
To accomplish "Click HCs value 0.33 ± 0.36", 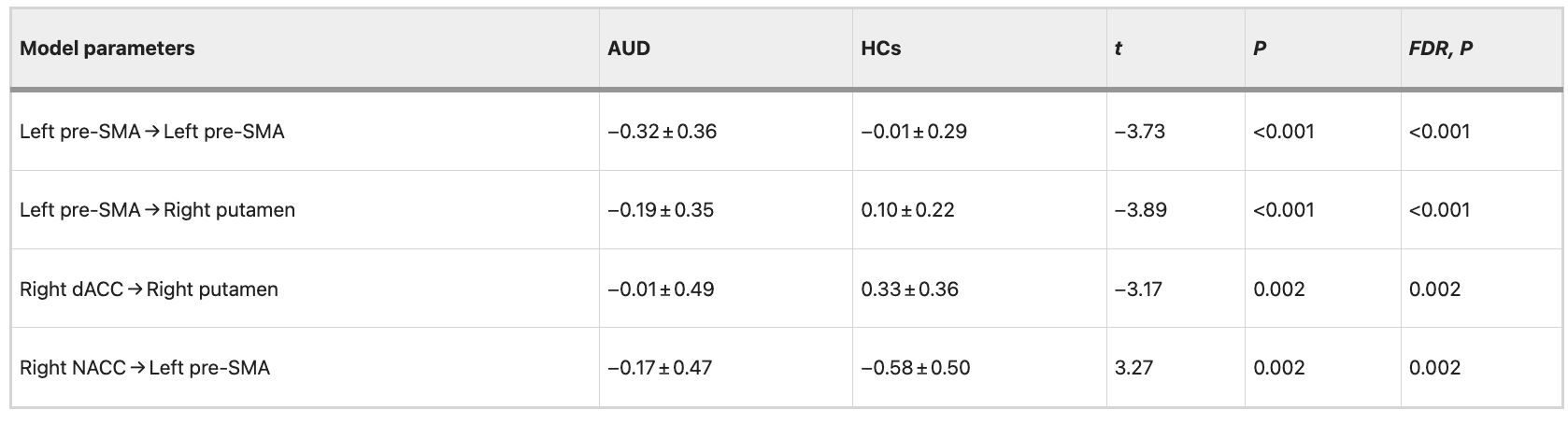I will [909, 290].
